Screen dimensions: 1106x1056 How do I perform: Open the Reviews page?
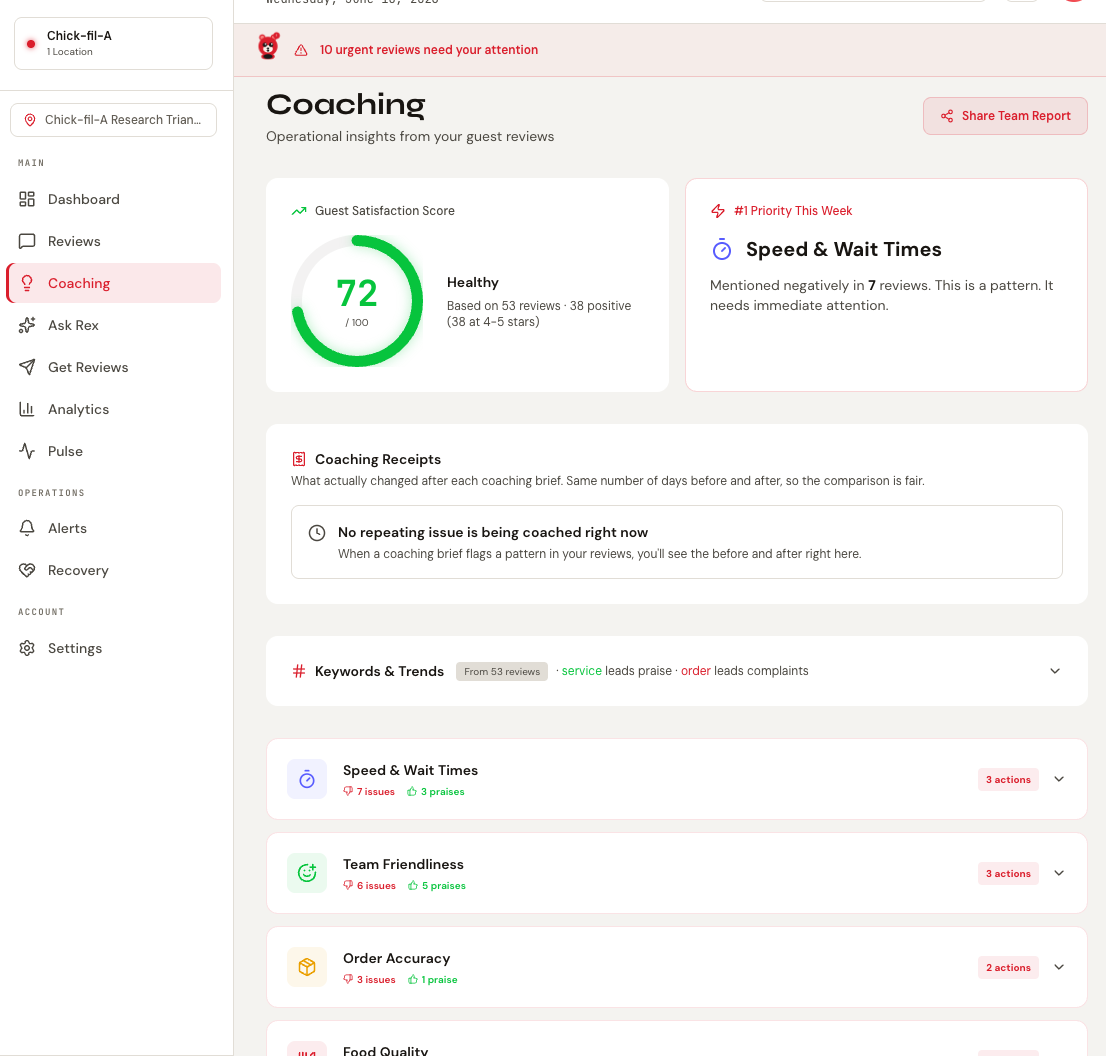114,241
